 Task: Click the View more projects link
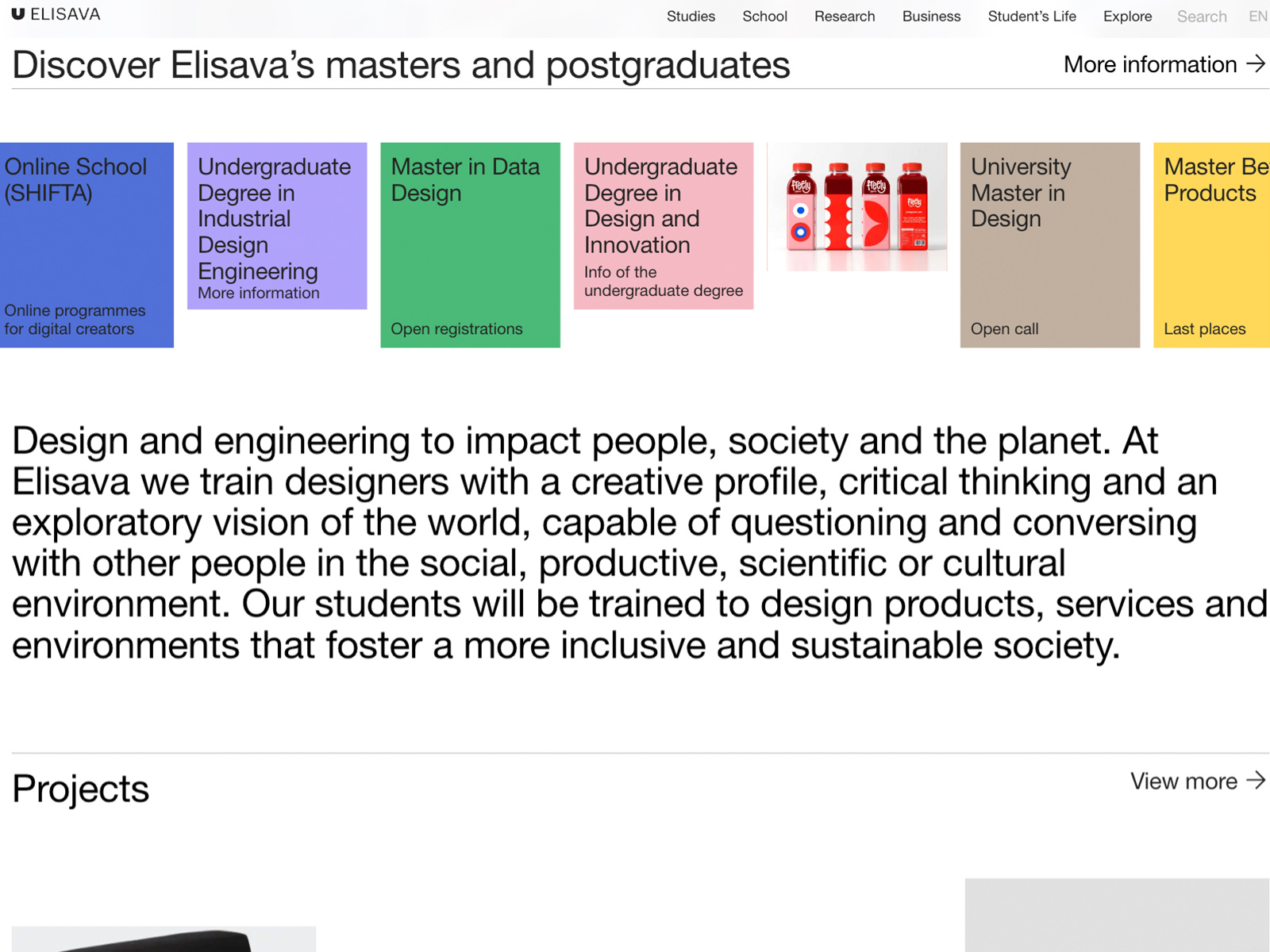[1183, 781]
